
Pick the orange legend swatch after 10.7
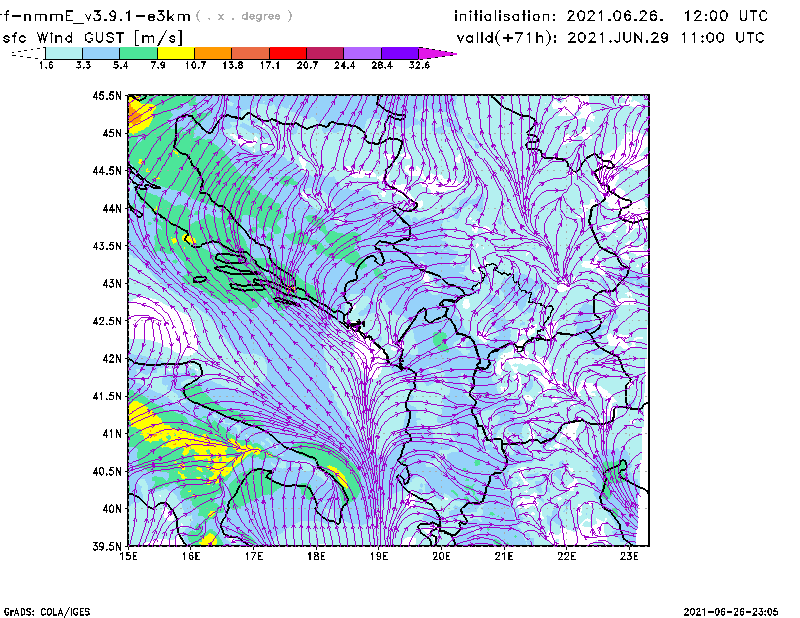[213, 53]
